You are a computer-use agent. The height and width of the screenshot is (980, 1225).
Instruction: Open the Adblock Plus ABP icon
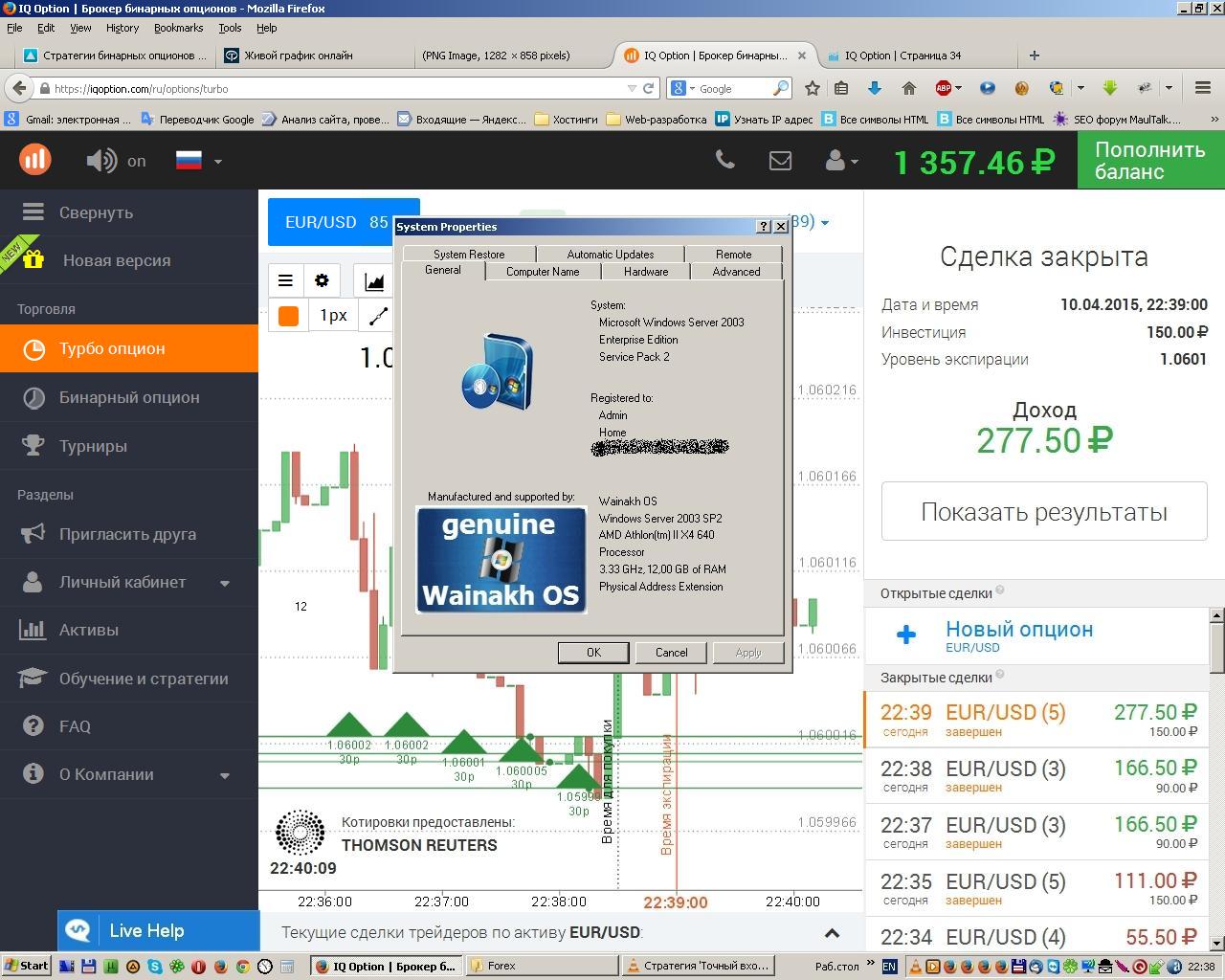[x=944, y=88]
